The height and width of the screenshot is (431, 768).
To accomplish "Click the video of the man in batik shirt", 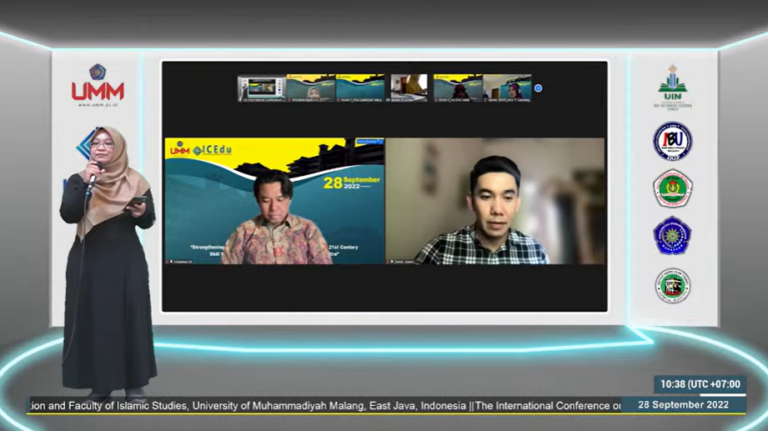I will point(275,201).
